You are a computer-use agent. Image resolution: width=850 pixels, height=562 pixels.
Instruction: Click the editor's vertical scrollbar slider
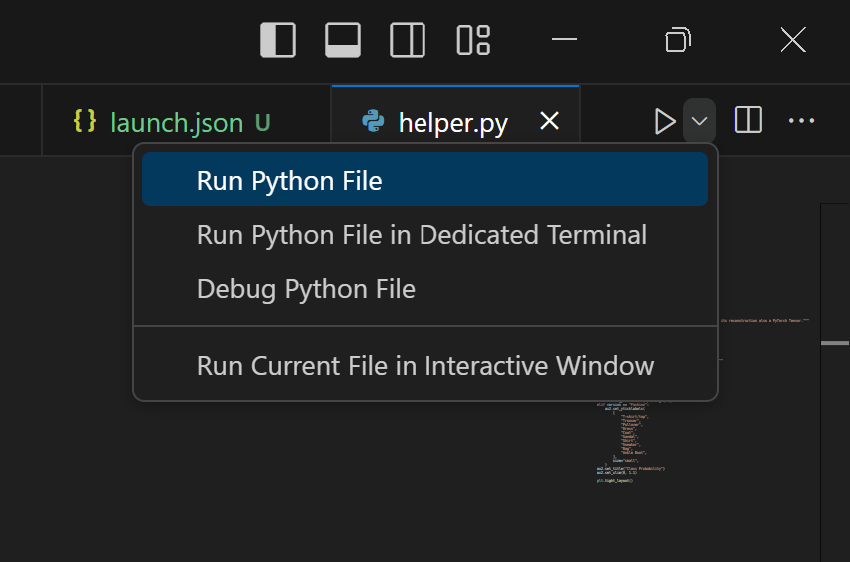tap(835, 343)
